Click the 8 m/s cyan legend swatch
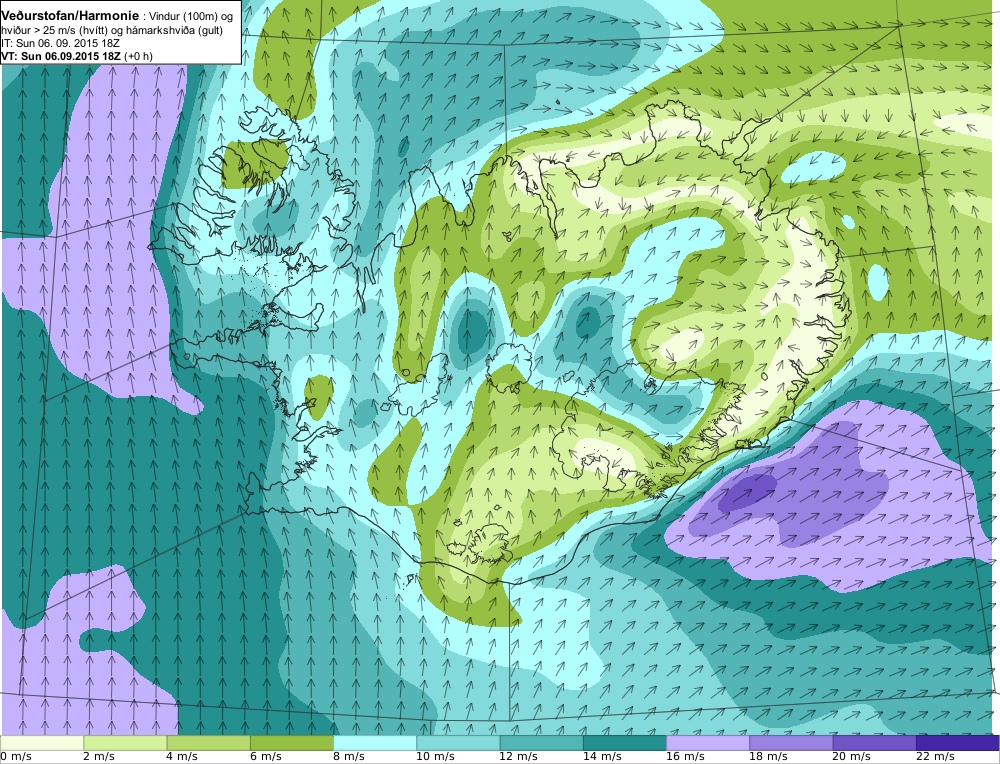Screen dimensions: 1000x764 point(375,743)
